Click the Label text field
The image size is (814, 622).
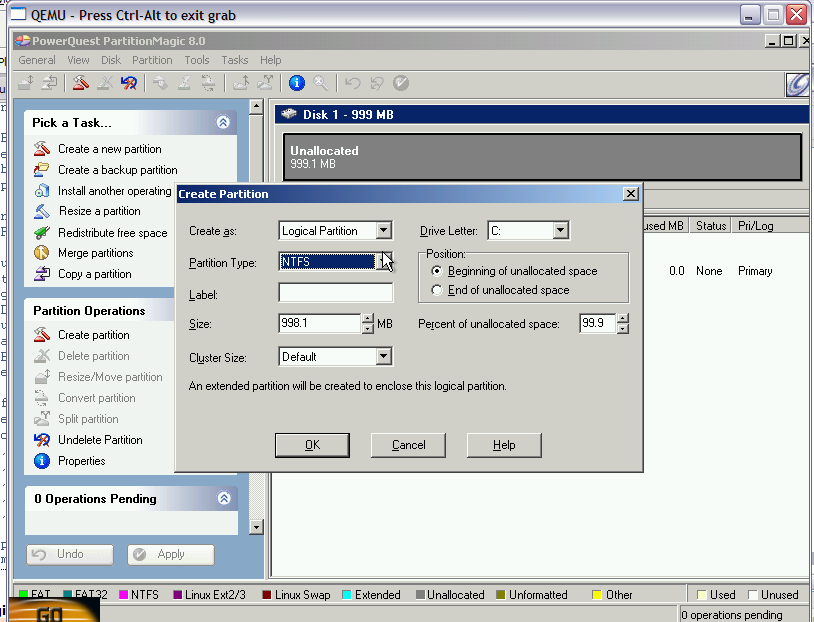click(335, 293)
